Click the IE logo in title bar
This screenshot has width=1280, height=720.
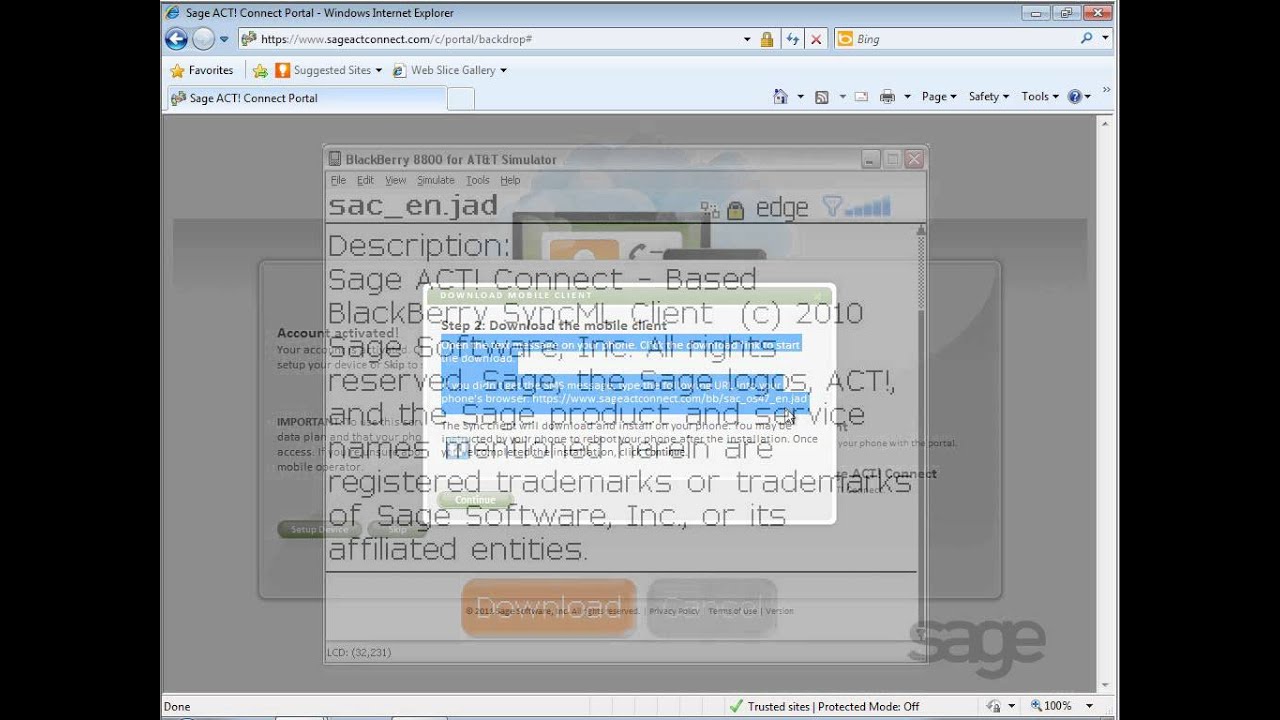pyautogui.click(x=173, y=13)
